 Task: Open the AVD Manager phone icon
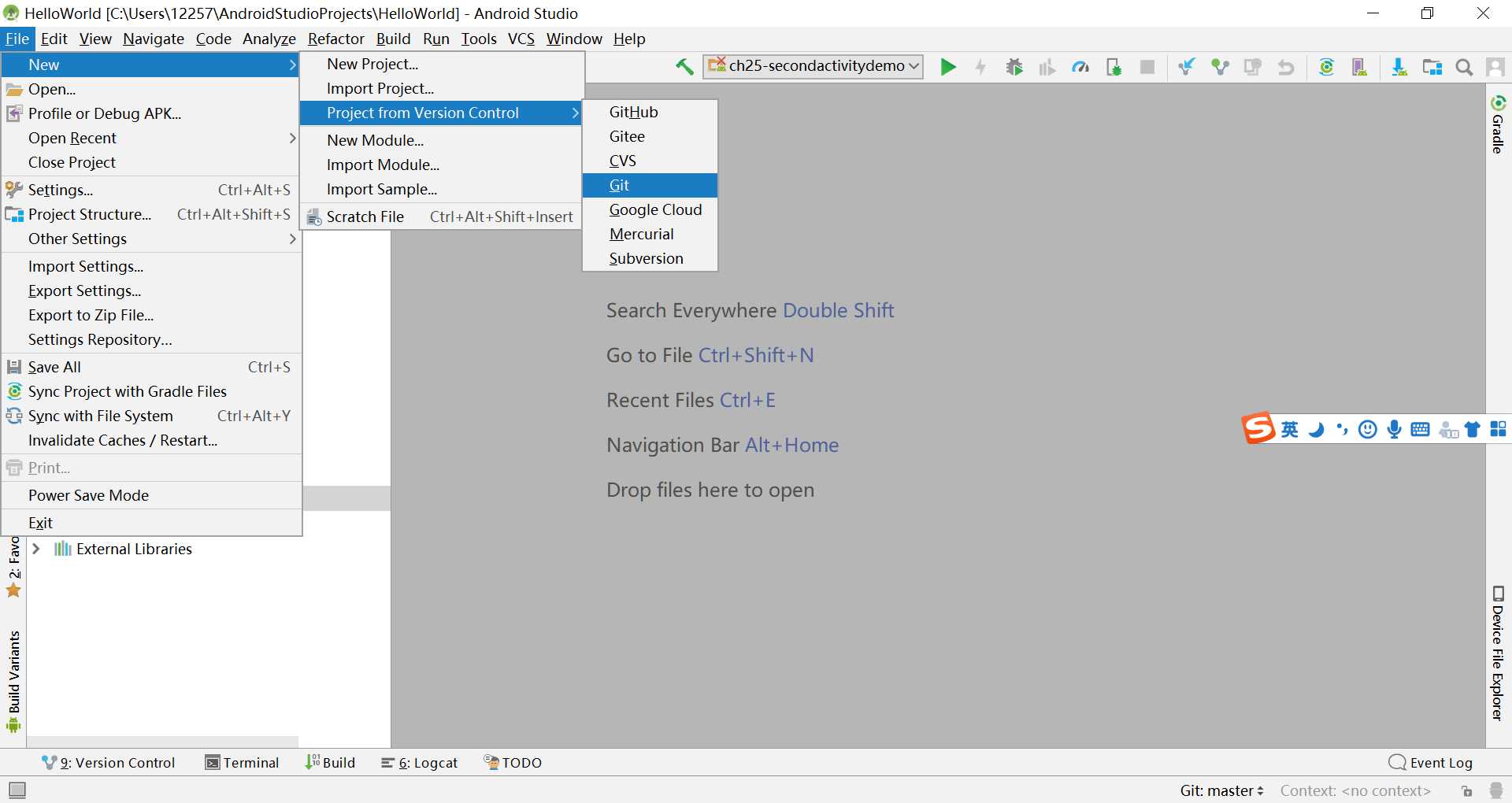click(1359, 67)
